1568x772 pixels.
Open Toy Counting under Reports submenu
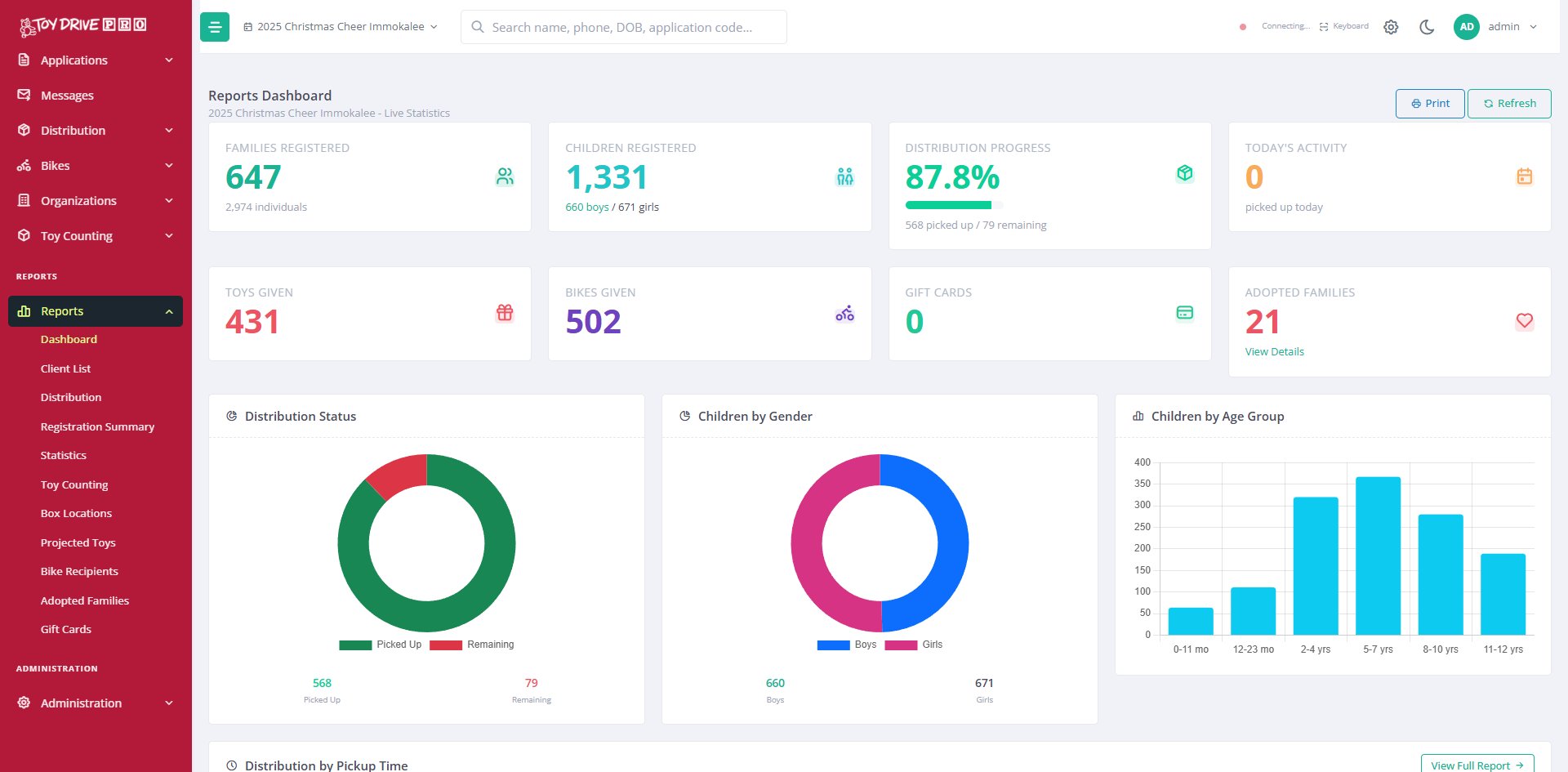click(74, 484)
